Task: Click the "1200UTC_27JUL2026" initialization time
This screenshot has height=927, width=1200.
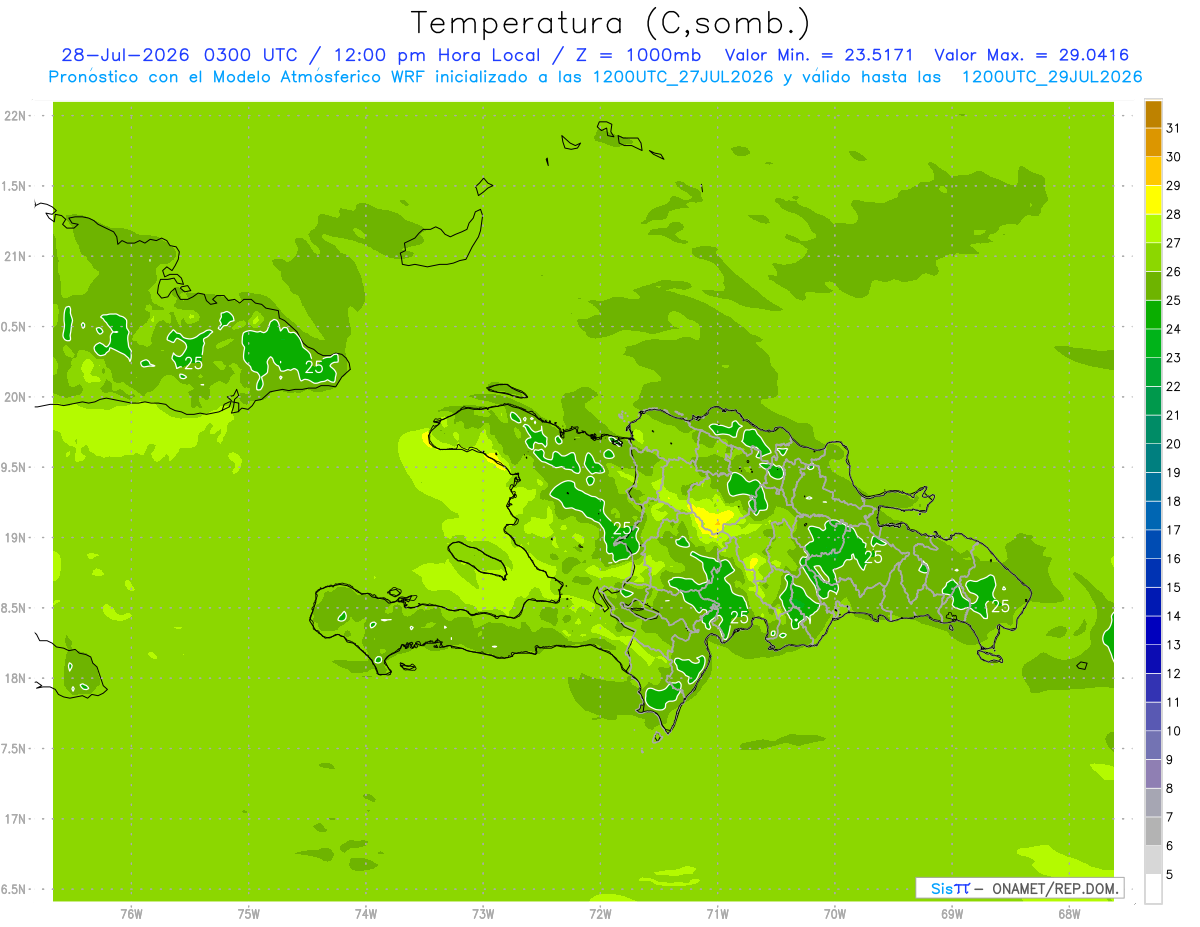Action: [x=683, y=77]
